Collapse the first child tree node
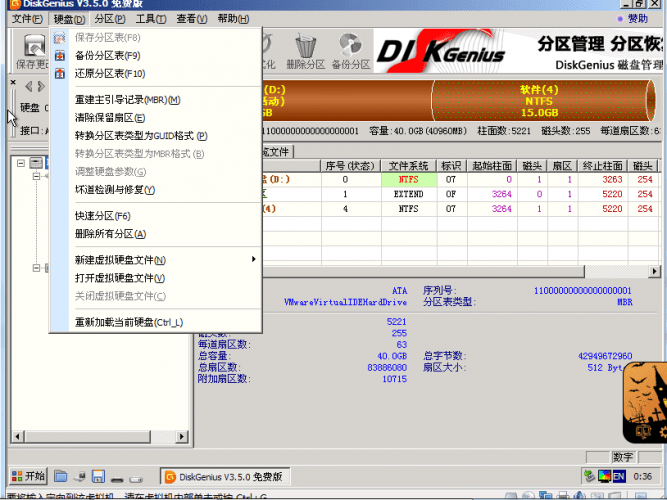Screen dimensions: 667x500 click(x=37, y=176)
